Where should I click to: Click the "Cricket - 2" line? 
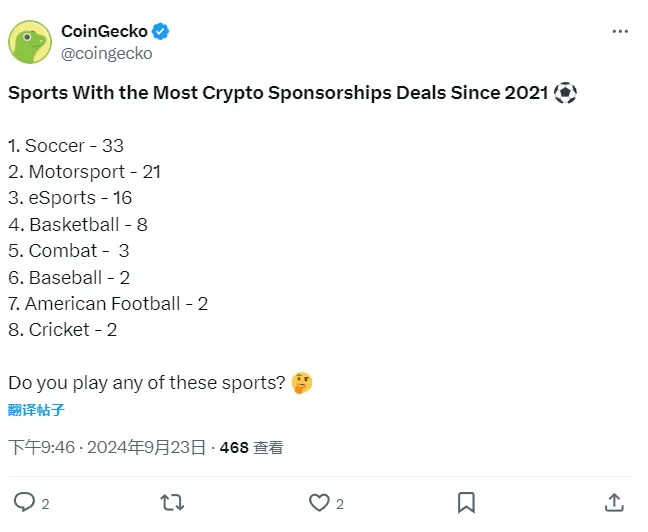[62, 329]
